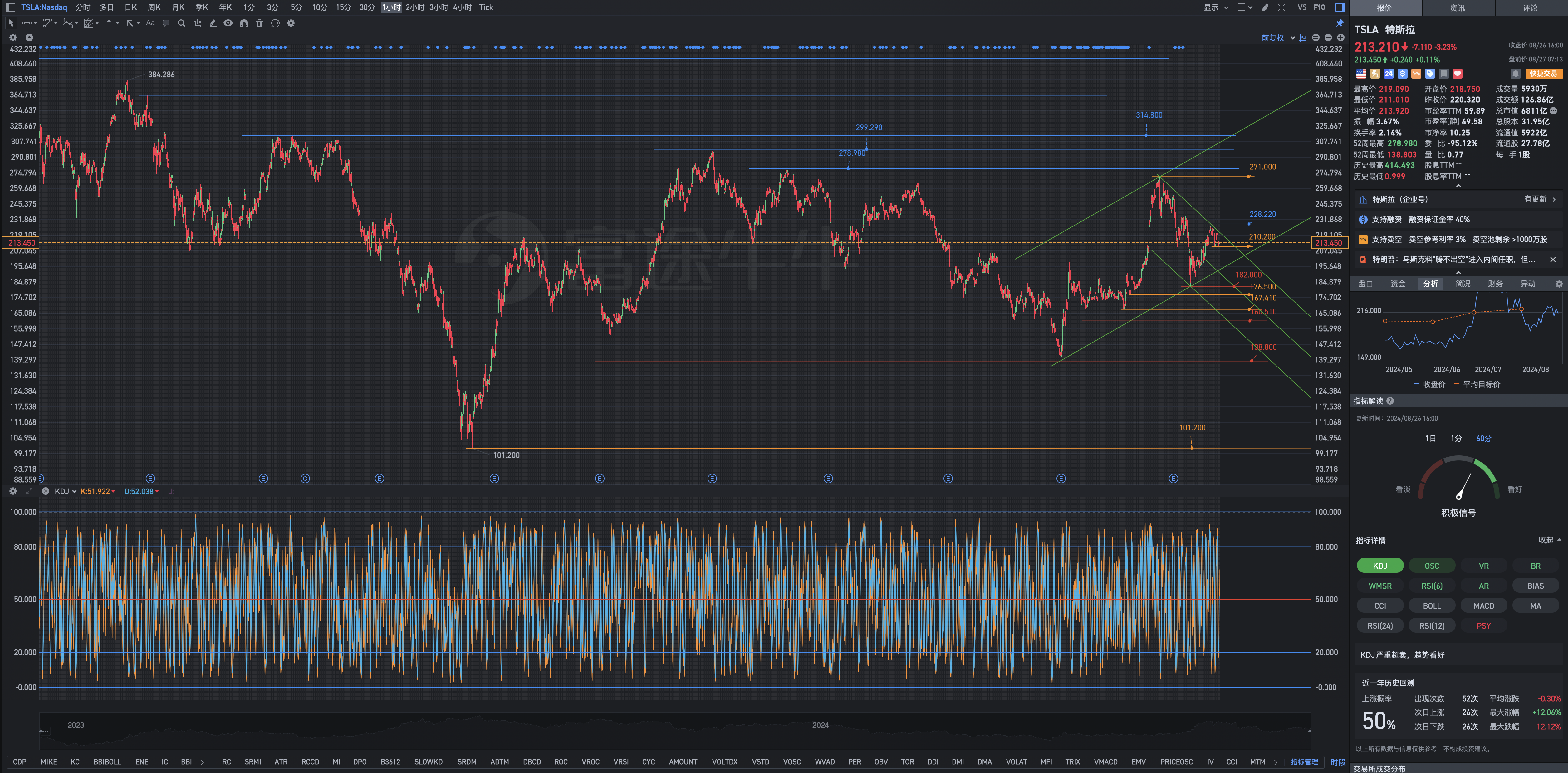Screen dimensions: 1568x773
Task: Activate the magnifier zoom tool
Action: coord(181,23)
